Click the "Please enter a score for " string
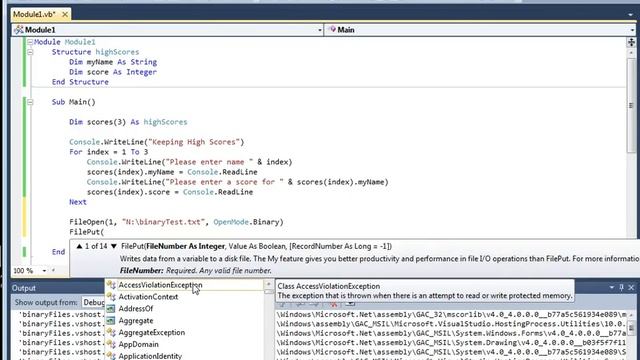Viewport: 640px width, 360px height. point(224,182)
